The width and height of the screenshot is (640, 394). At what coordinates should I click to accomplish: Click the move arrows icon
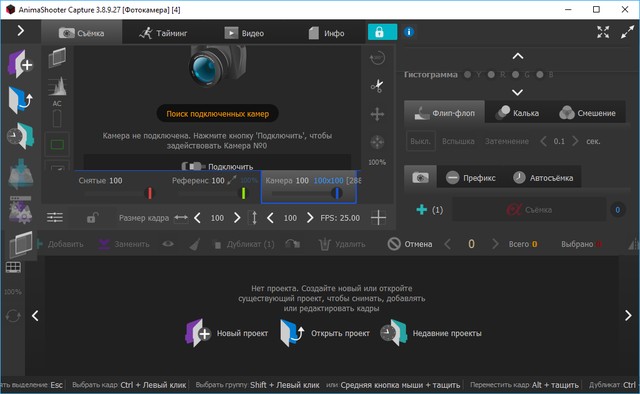[x=377, y=114]
